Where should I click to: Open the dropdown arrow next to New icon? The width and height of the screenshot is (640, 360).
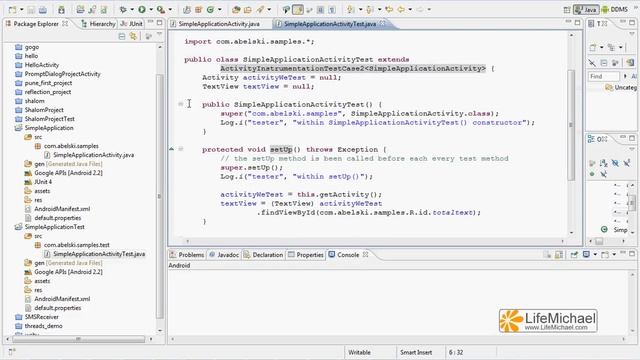pyautogui.click(x=21, y=9)
